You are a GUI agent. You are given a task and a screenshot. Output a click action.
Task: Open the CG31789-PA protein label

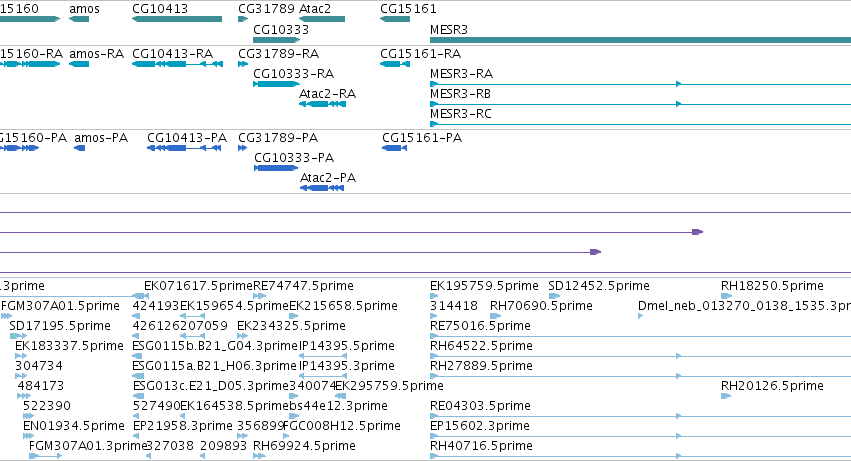(x=278, y=138)
